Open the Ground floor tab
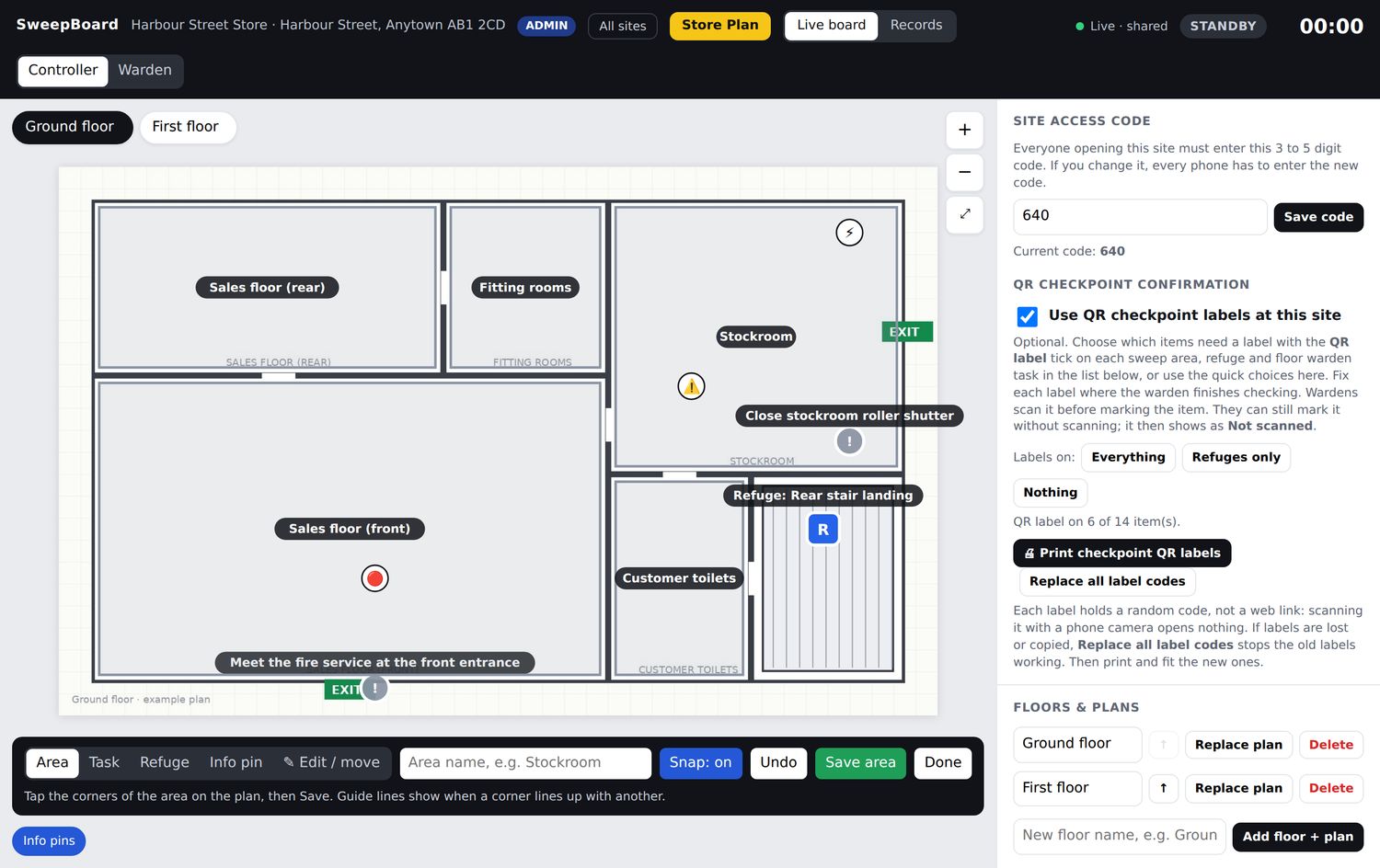This screenshot has width=1380, height=868. tap(72, 127)
